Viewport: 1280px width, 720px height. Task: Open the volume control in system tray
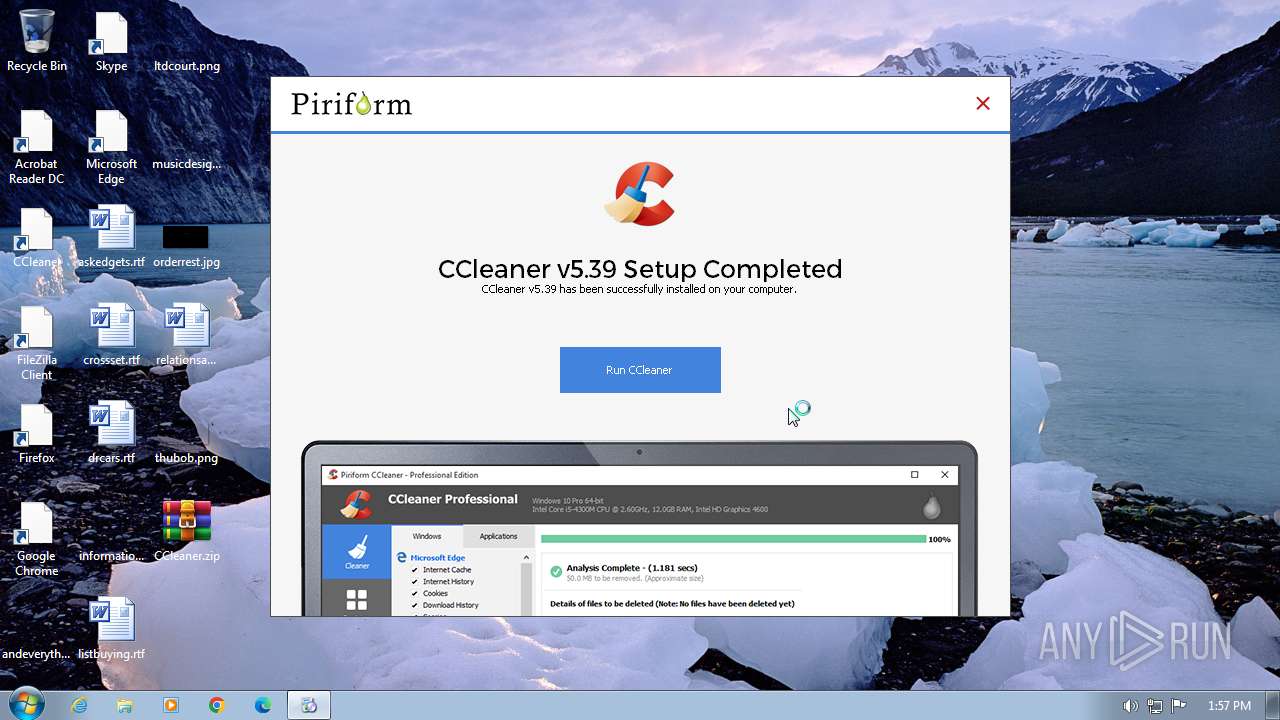1130,705
